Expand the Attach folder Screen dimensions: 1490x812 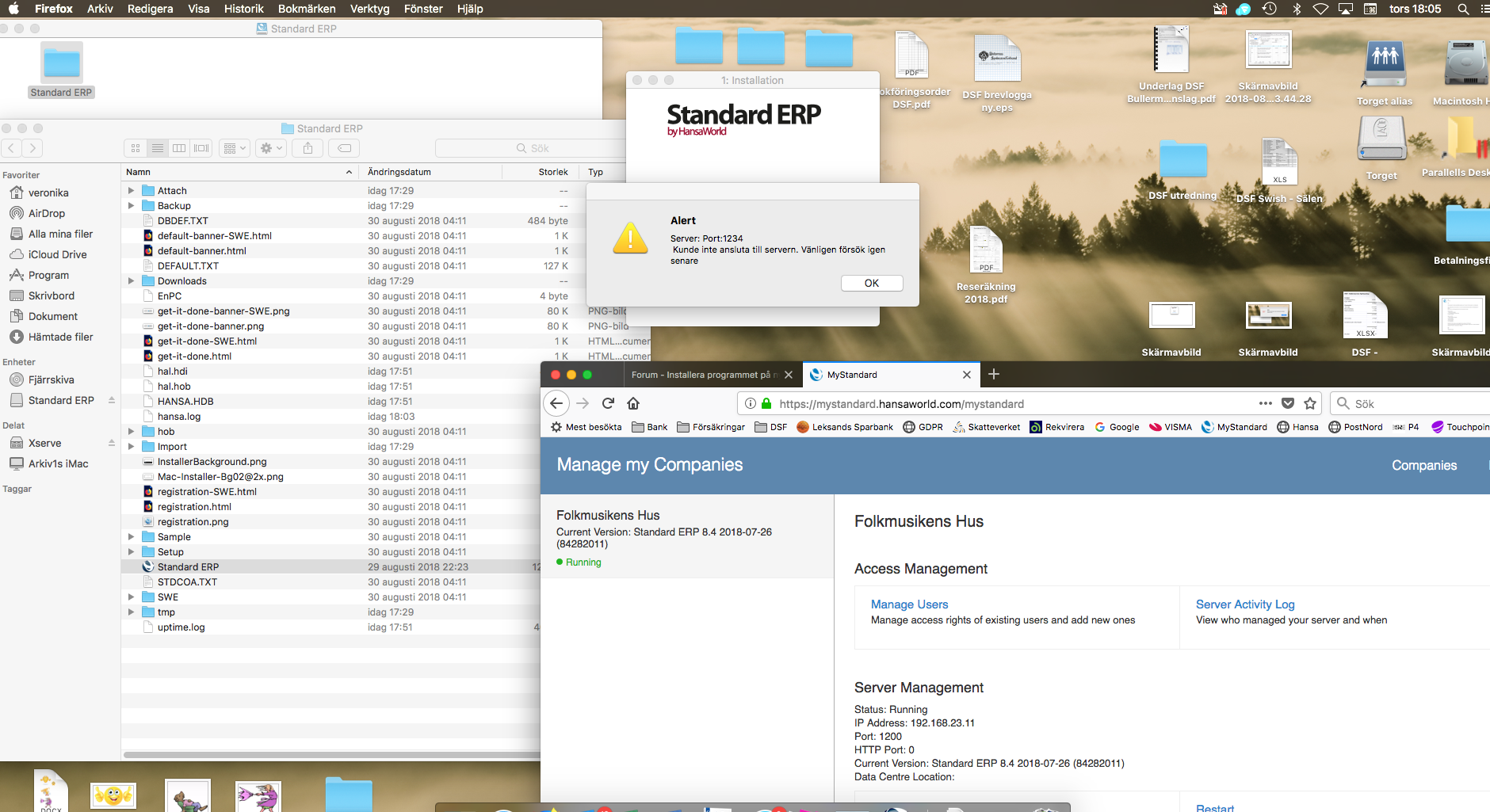coord(131,191)
